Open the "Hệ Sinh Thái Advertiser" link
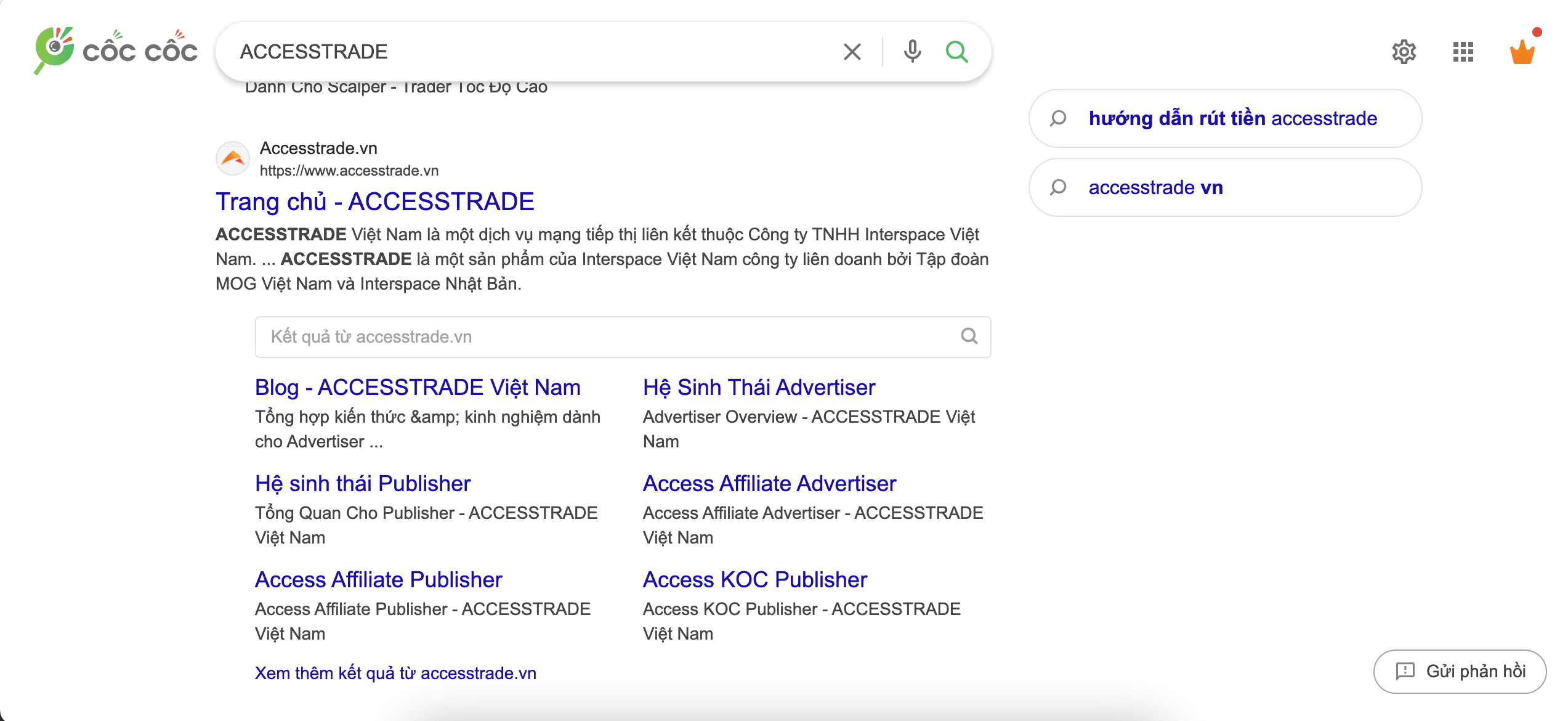This screenshot has height=721, width=1568. (x=759, y=387)
